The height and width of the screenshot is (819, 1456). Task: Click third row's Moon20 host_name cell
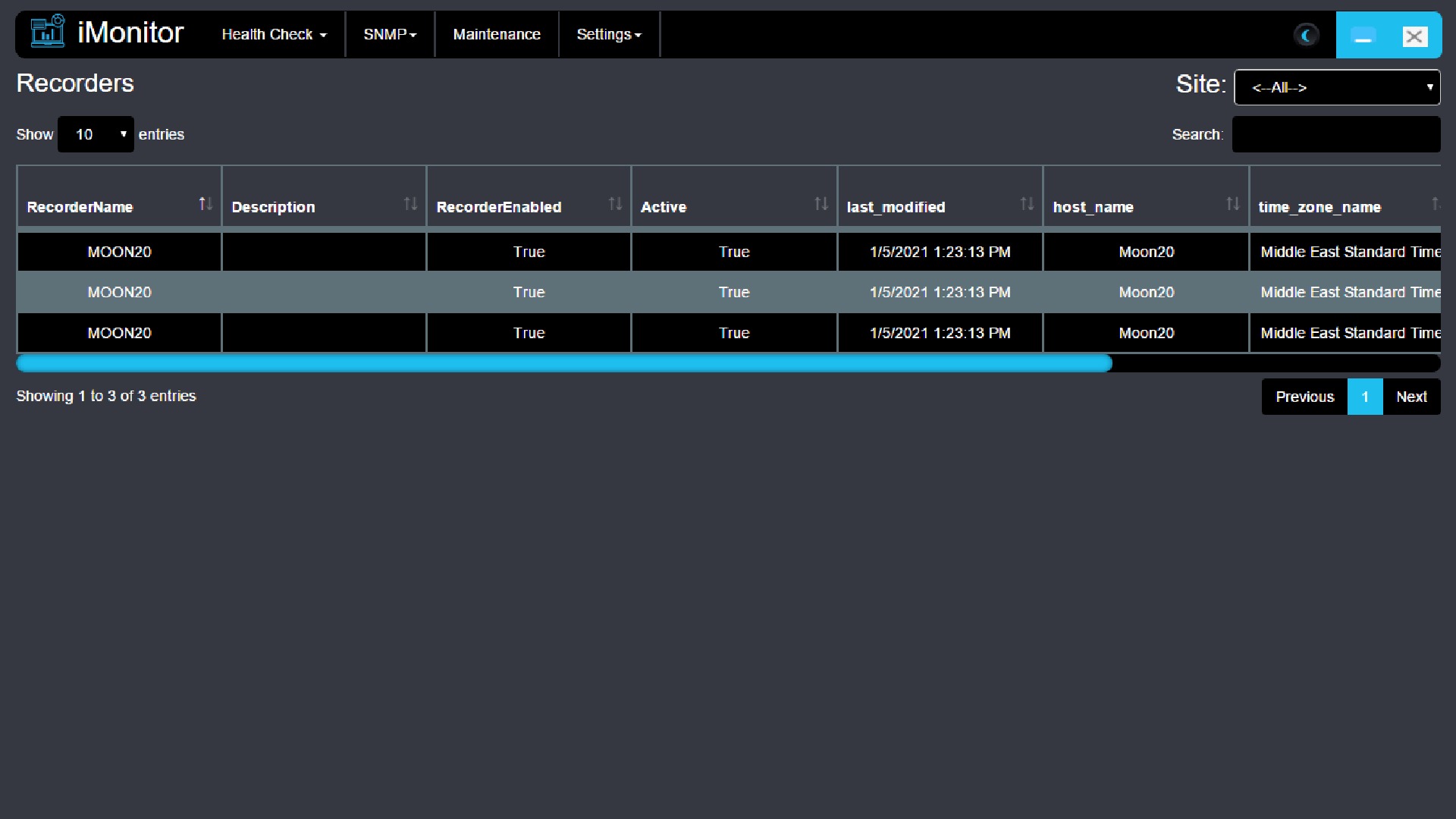(1146, 333)
